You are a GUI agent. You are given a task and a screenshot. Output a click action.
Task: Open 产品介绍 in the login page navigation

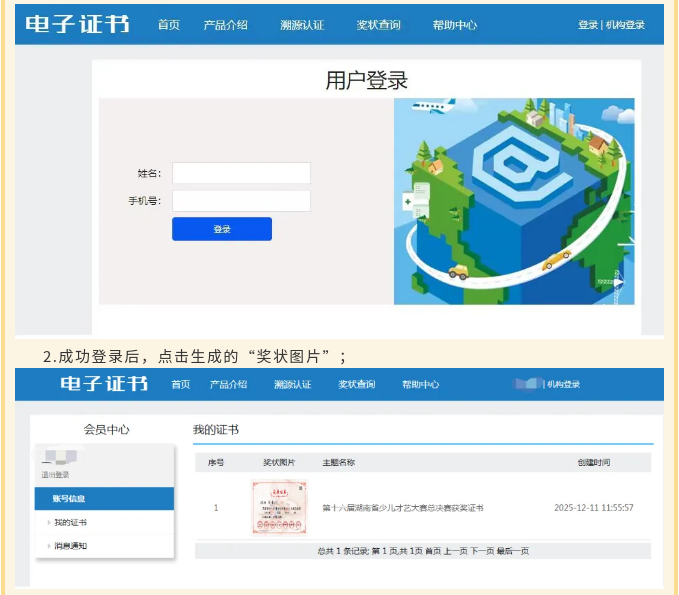pyautogui.click(x=225, y=25)
